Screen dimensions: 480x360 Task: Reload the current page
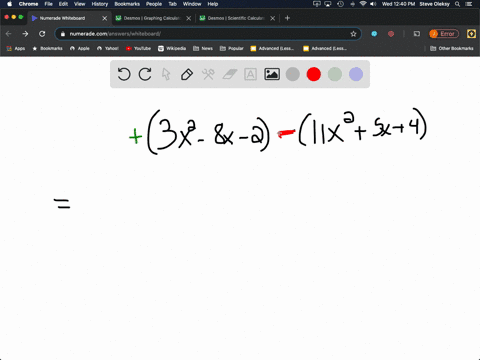(42, 34)
